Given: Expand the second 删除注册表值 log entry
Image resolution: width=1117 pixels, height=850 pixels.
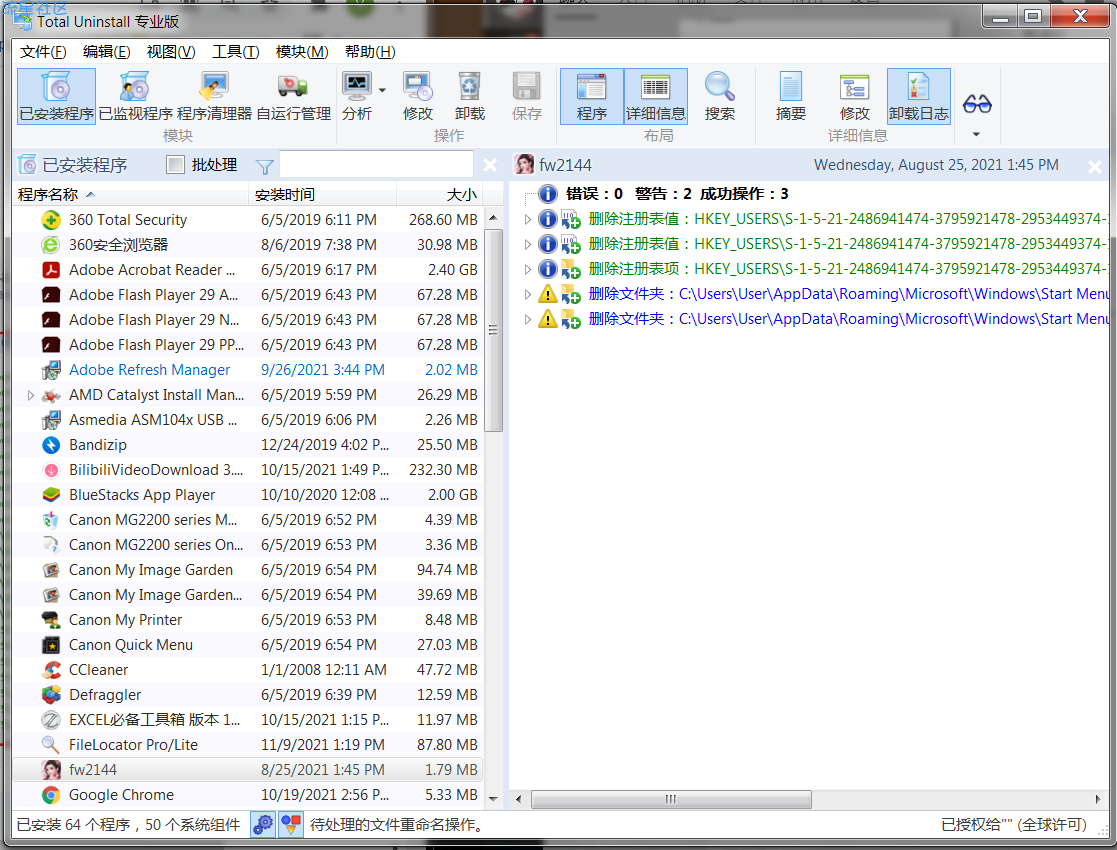Looking at the screenshot, I should pyautogui.click(x=527, y=244).
